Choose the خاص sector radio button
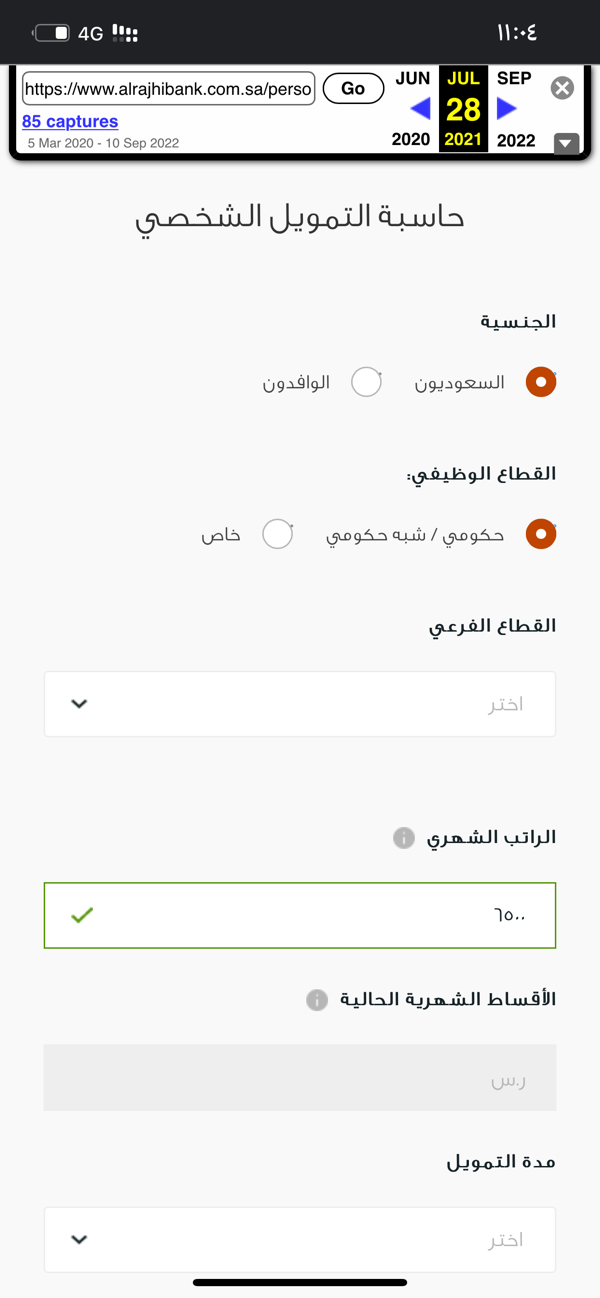 tap(277, 534)
